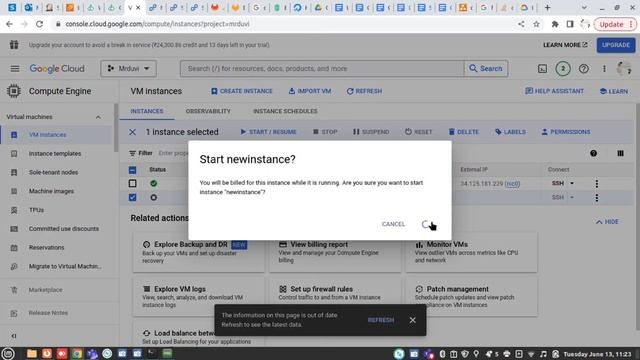Open more actions for the selected stopped instance
Image resolution: width=640 pixels, height=360 pixels.
(x=597, y=198)
